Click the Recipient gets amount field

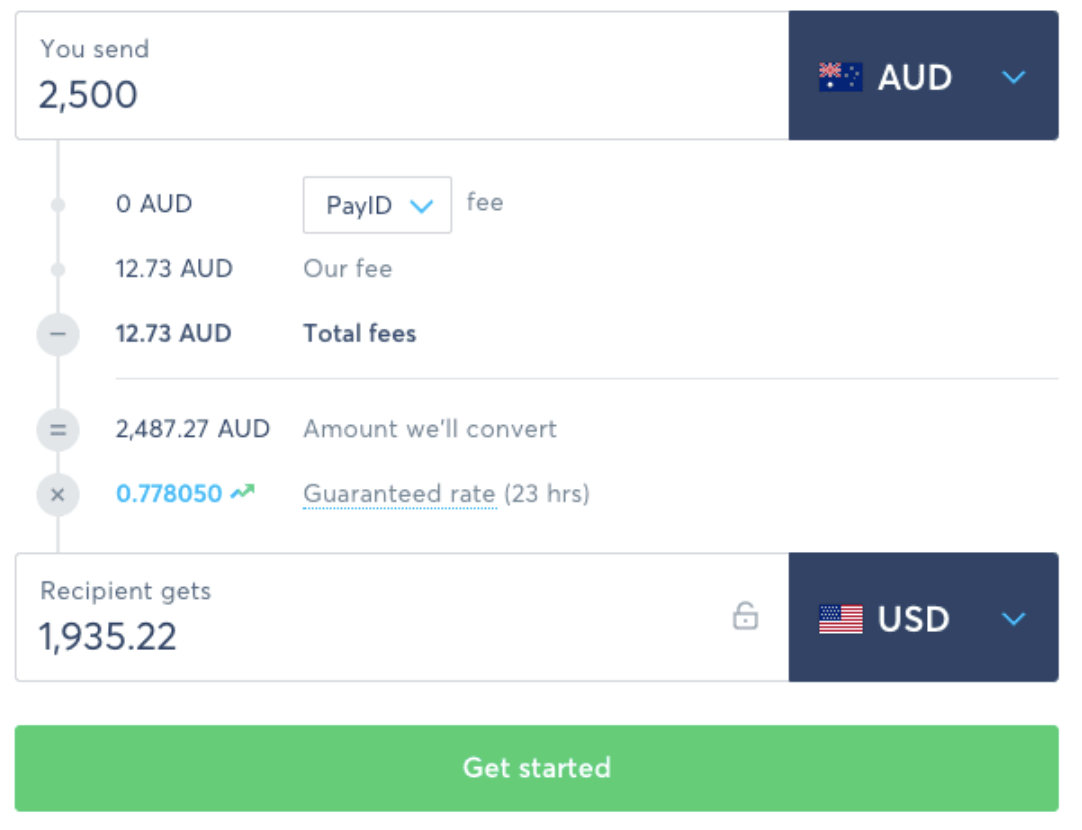click(380, 636)
